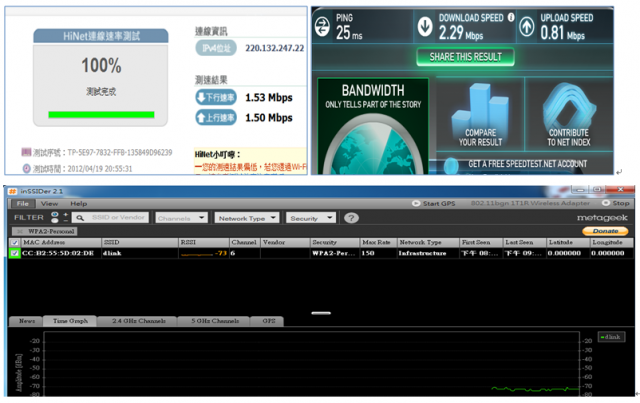
Task: Click the download speed arrow icon
Action: (425, 27)
